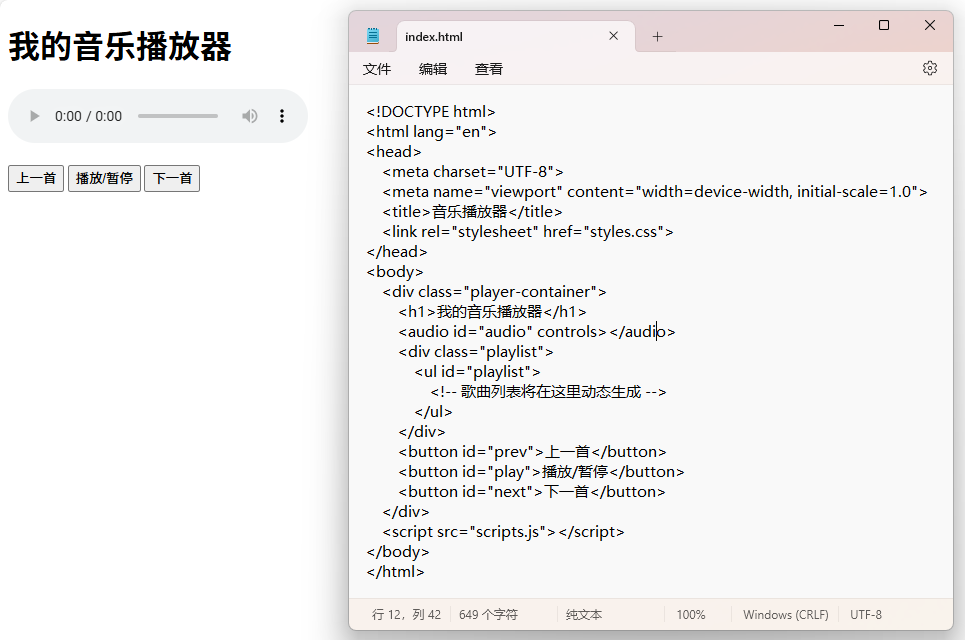Click the meta viewport line
This screenshot has width=965, height=640.
pyautogui.click(x=655, y=192)
